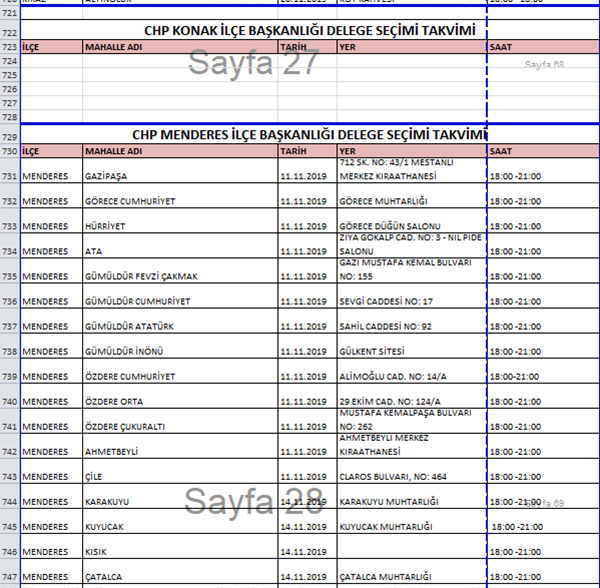The width and height of the screenshot is (600, 588).
Task: Click KUYUCAK neighborhood cell
Action: 180,521
